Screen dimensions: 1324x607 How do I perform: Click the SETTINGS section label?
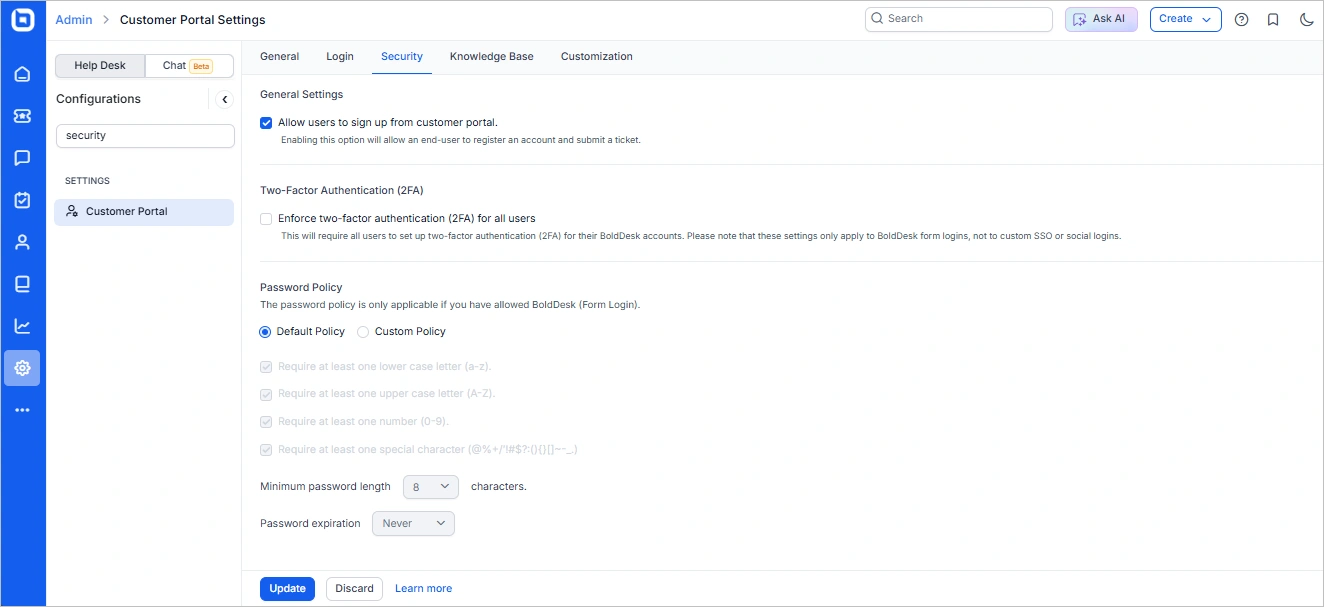click(87, 181)
